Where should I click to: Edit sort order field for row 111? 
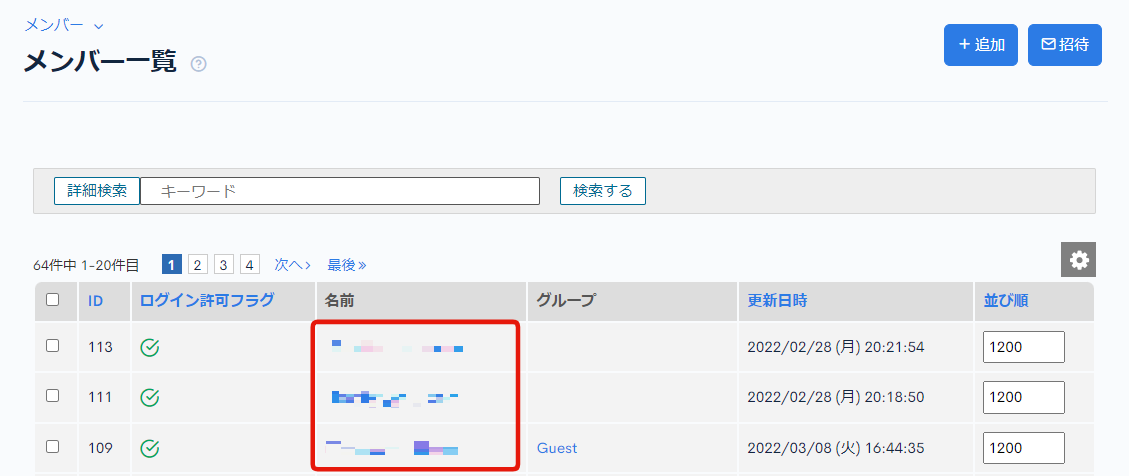click(x=1024, y=398)
